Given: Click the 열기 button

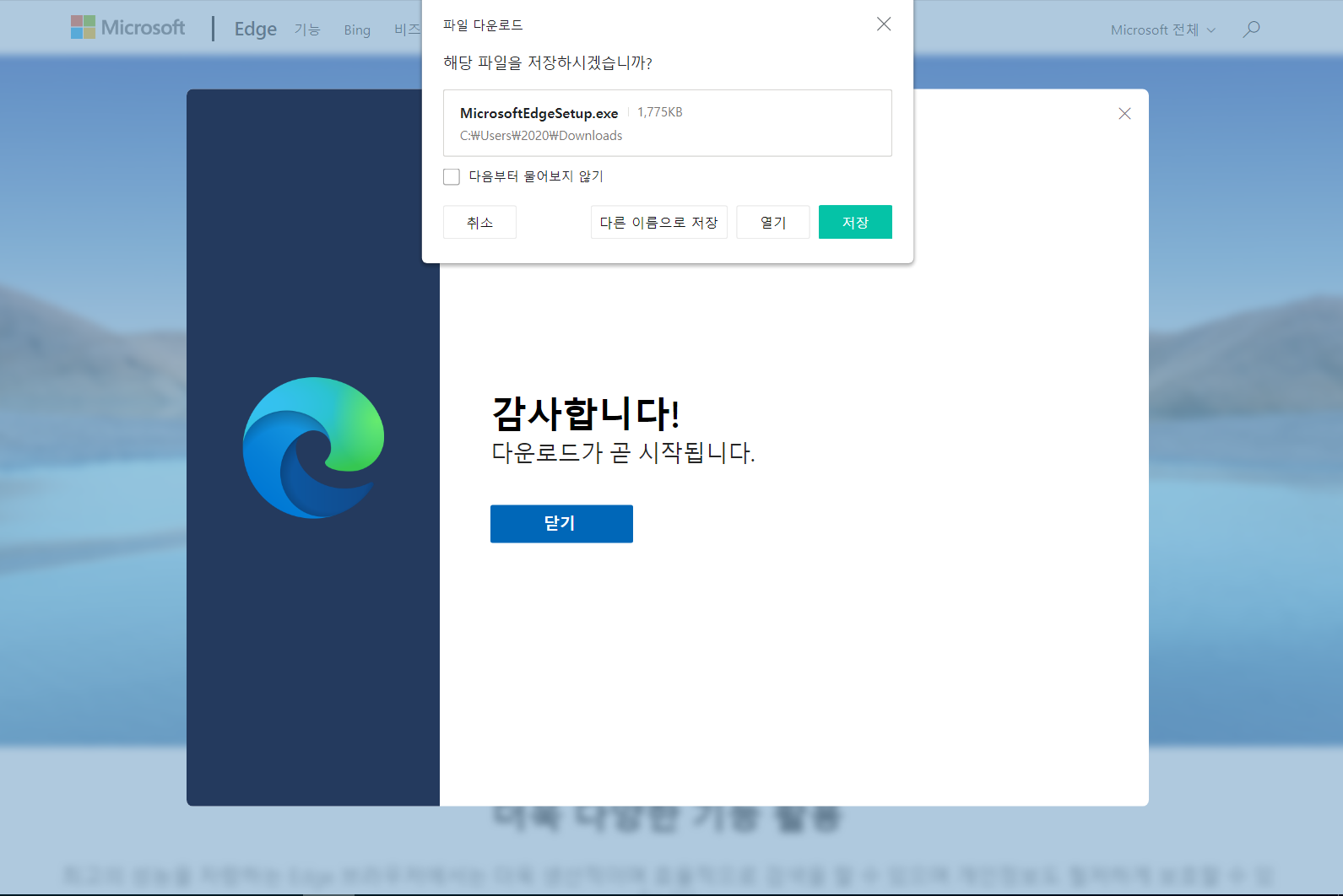Looking at the screenshot, I should click(x=773, y=222).
